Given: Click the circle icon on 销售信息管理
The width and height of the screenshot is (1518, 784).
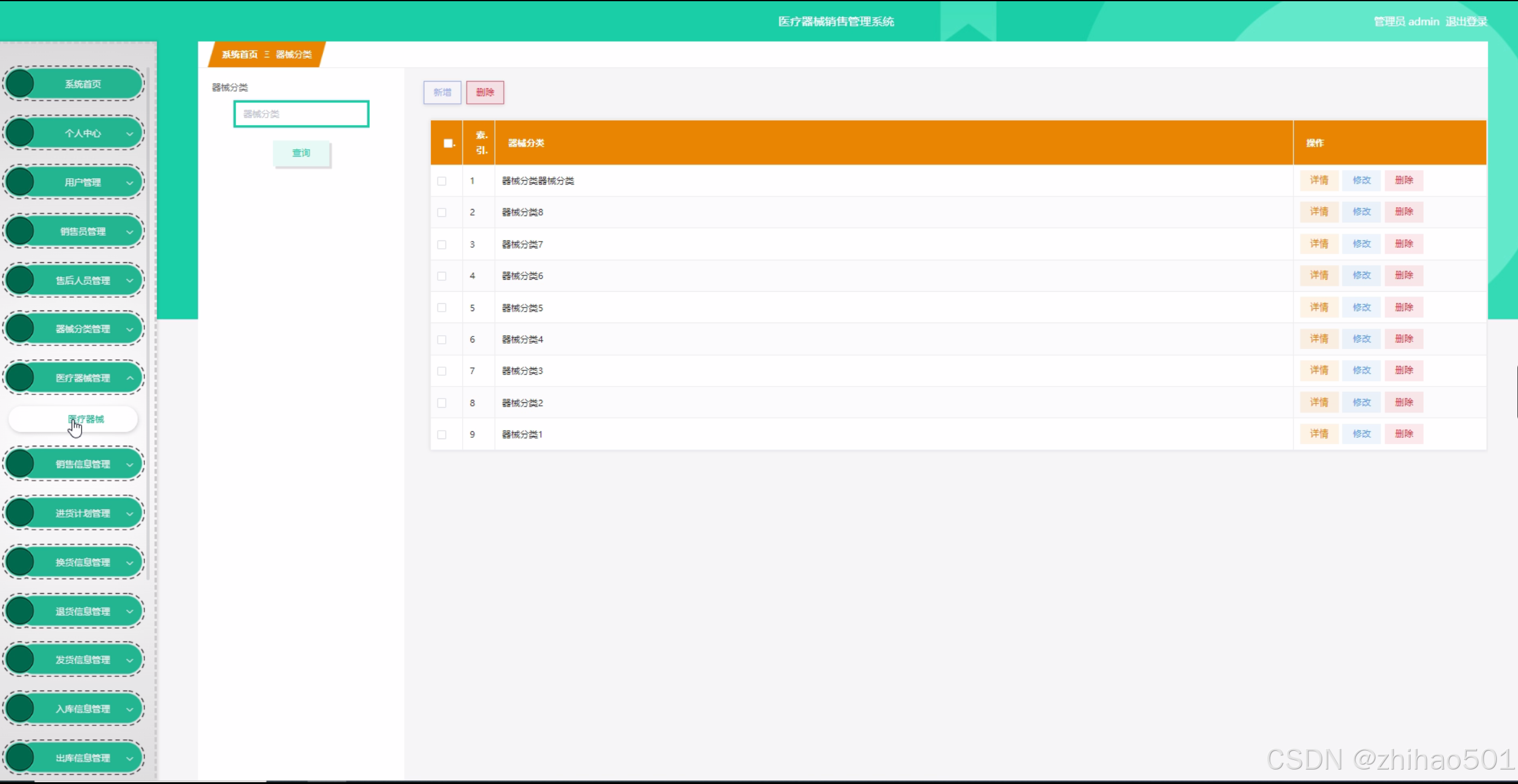Looking at the screenshot, I should pyautogui.click(x=21, y=464).
